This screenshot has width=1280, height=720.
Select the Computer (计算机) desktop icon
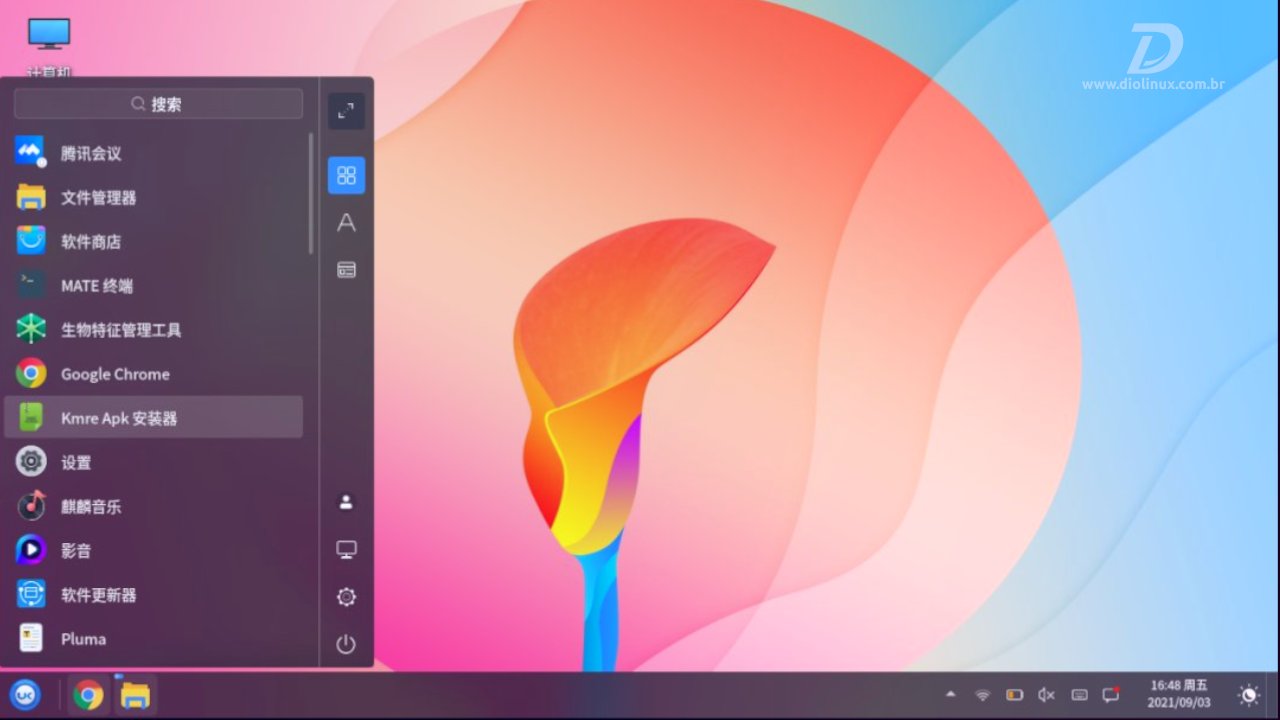pos(49,45)
